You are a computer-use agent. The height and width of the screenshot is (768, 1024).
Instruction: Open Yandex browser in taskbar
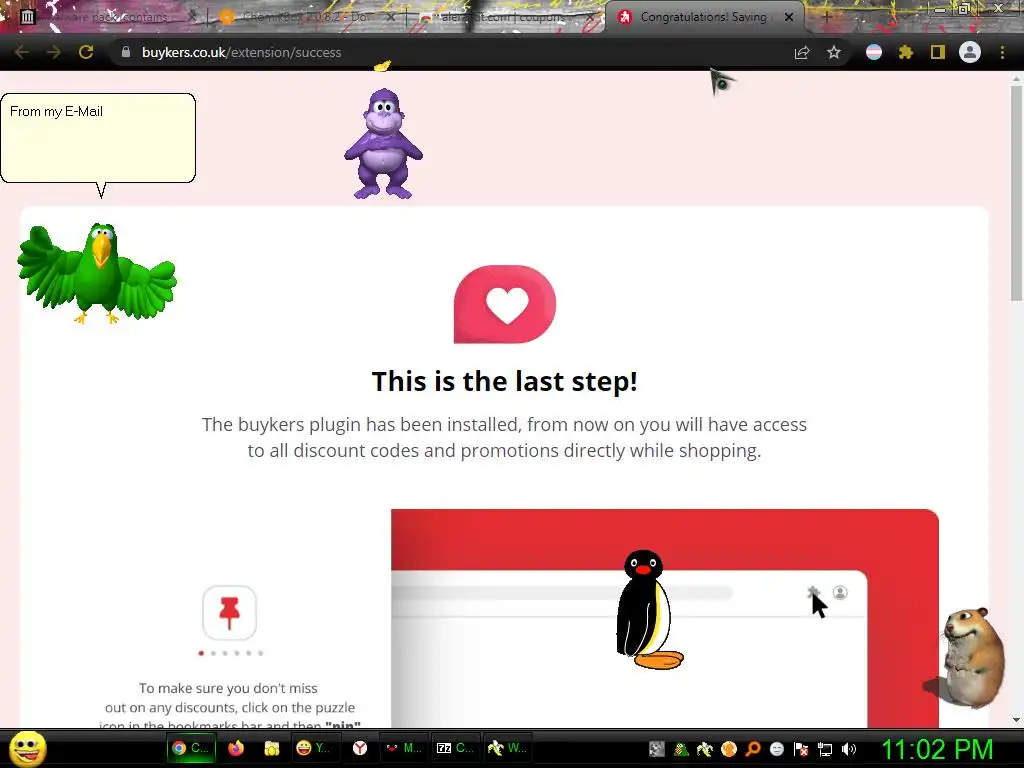(360, 748)
